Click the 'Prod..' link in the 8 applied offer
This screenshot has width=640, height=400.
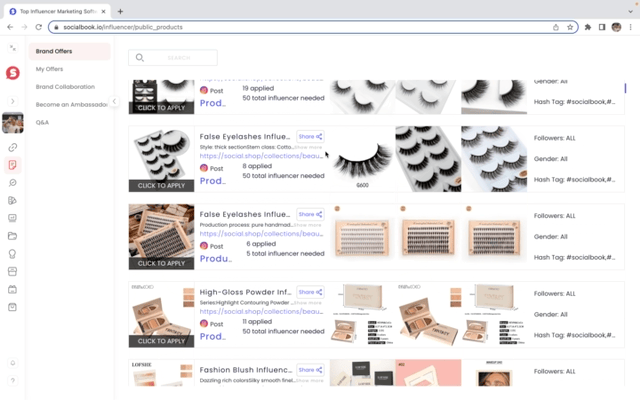click(213, 181)
